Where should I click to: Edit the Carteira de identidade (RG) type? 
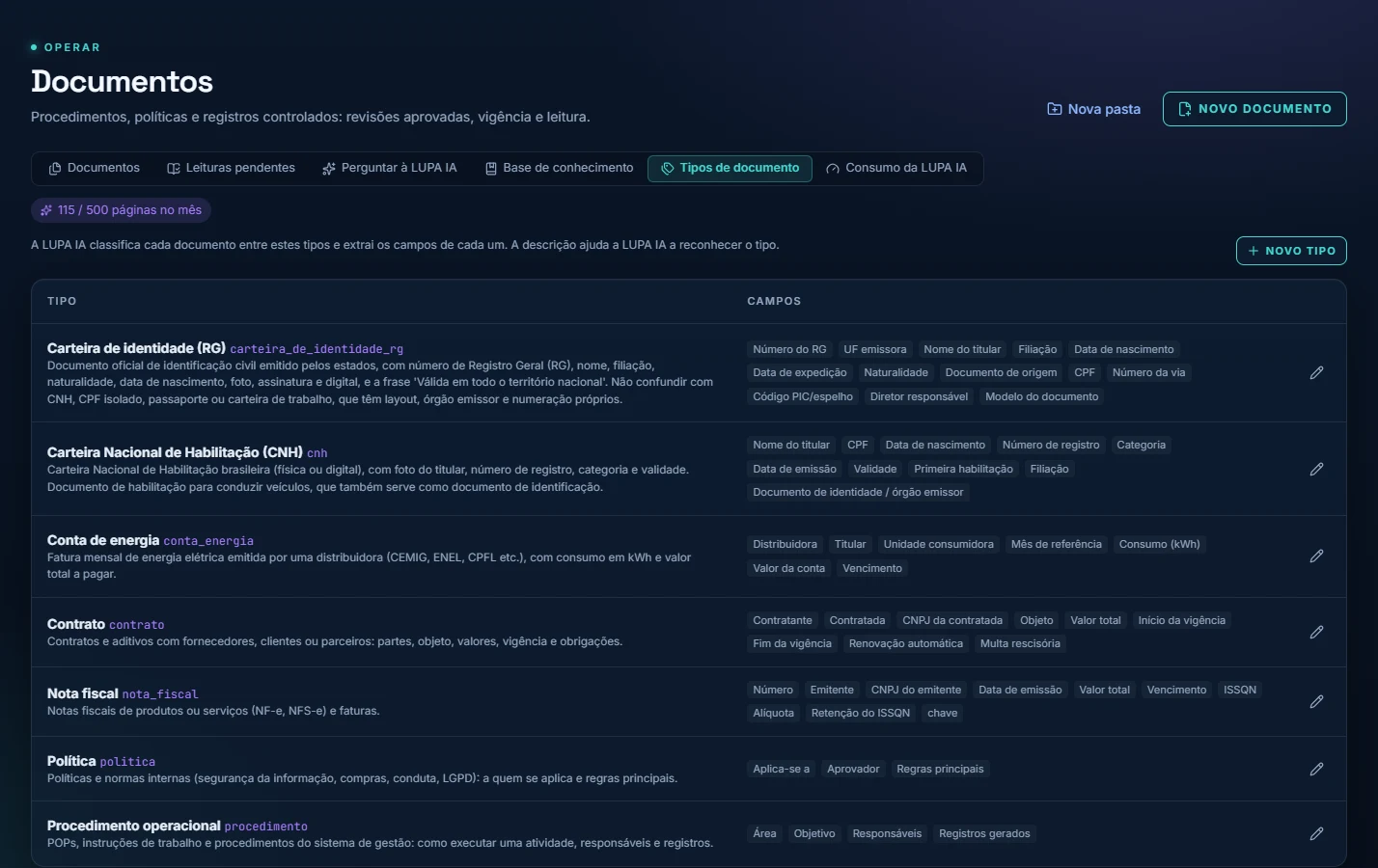tap(1316, 373)
